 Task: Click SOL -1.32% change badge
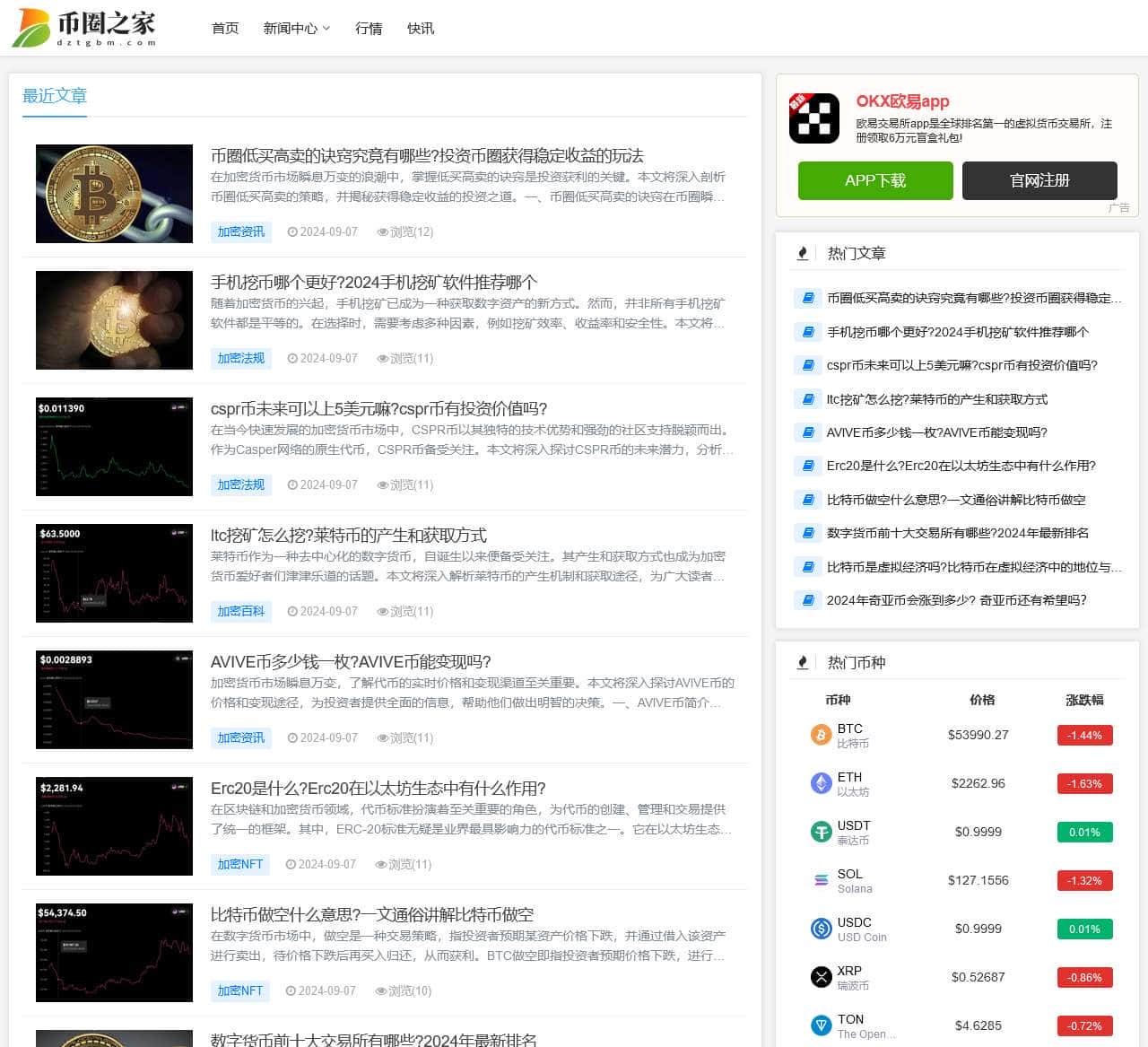(x=1084, y=880)
